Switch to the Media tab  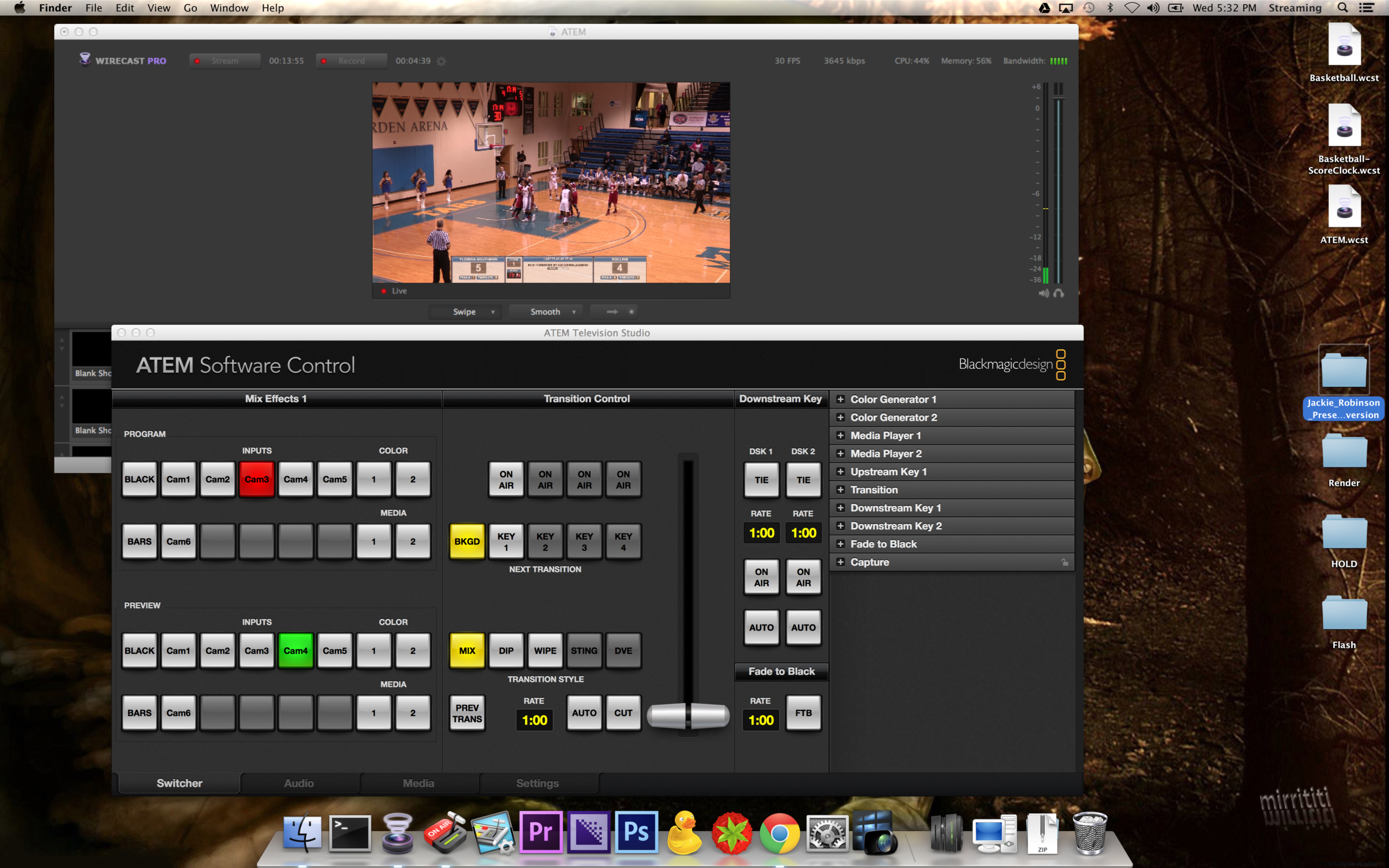click(x=418, y=783)
